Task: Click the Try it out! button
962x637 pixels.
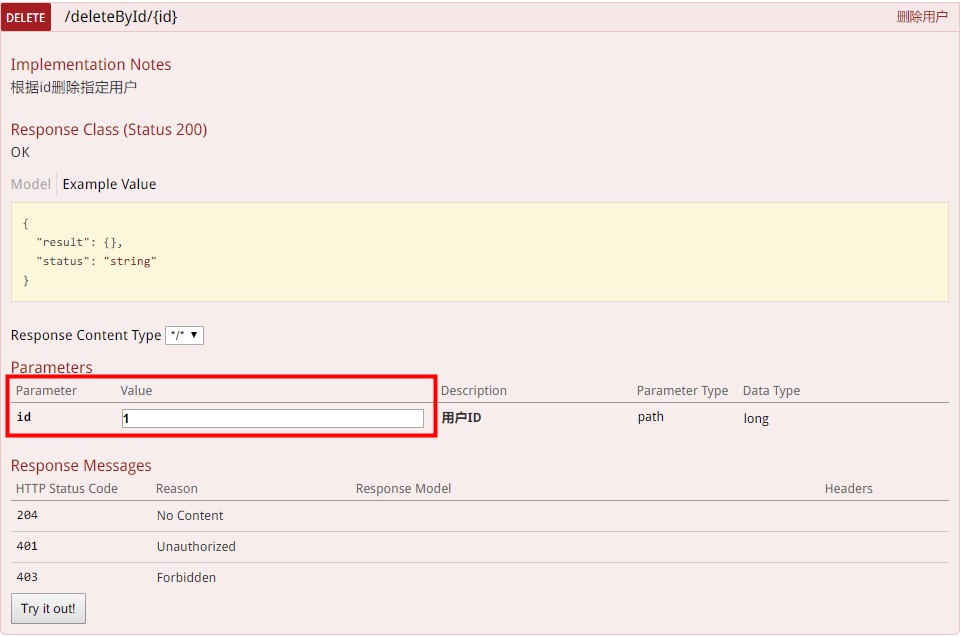Action: [x=48, y=608]
